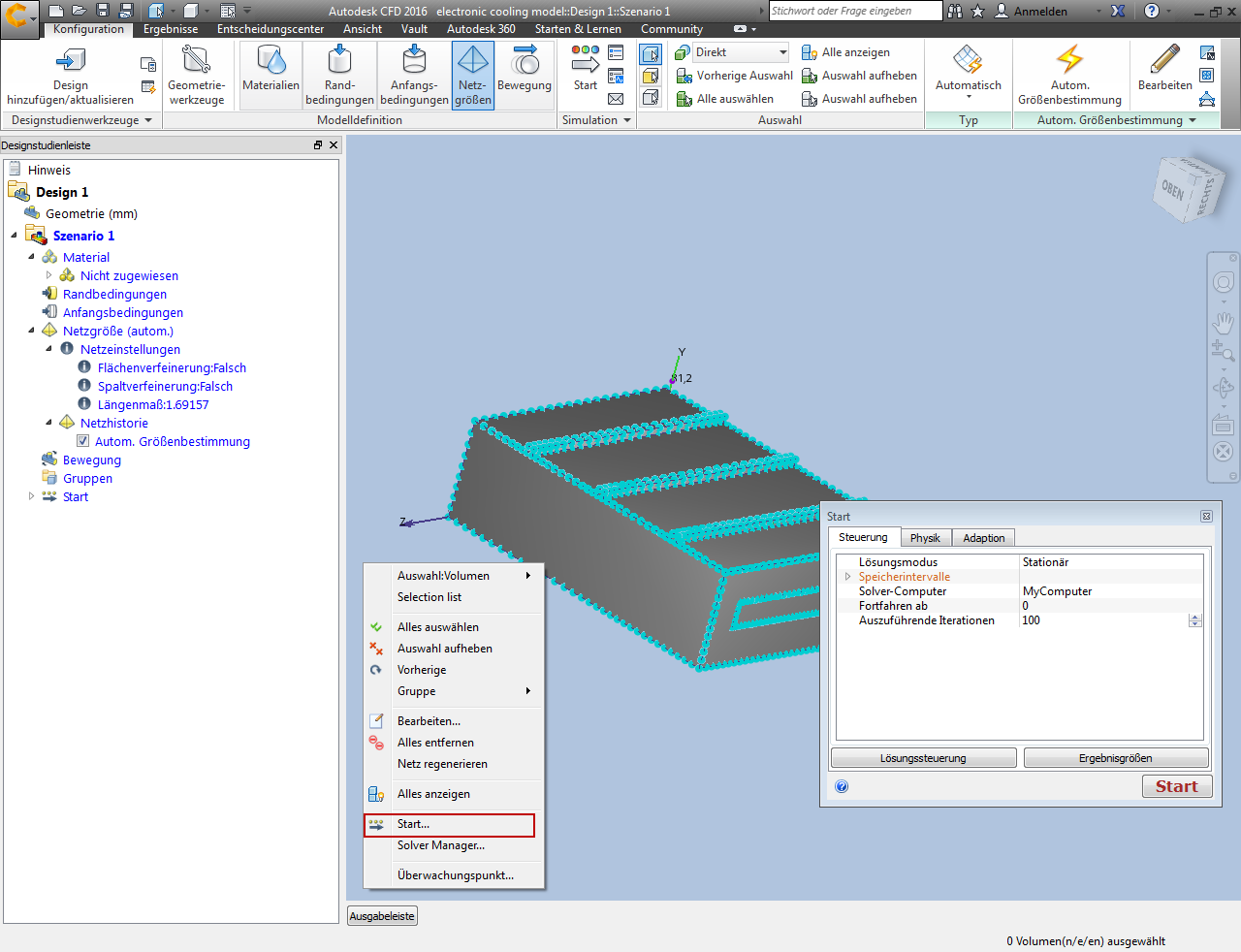The width and height of the screenshot is (1241, 952).
Task: Expand Speicherintervalle row in Start dialog
Action: click(x=848, y=577)
